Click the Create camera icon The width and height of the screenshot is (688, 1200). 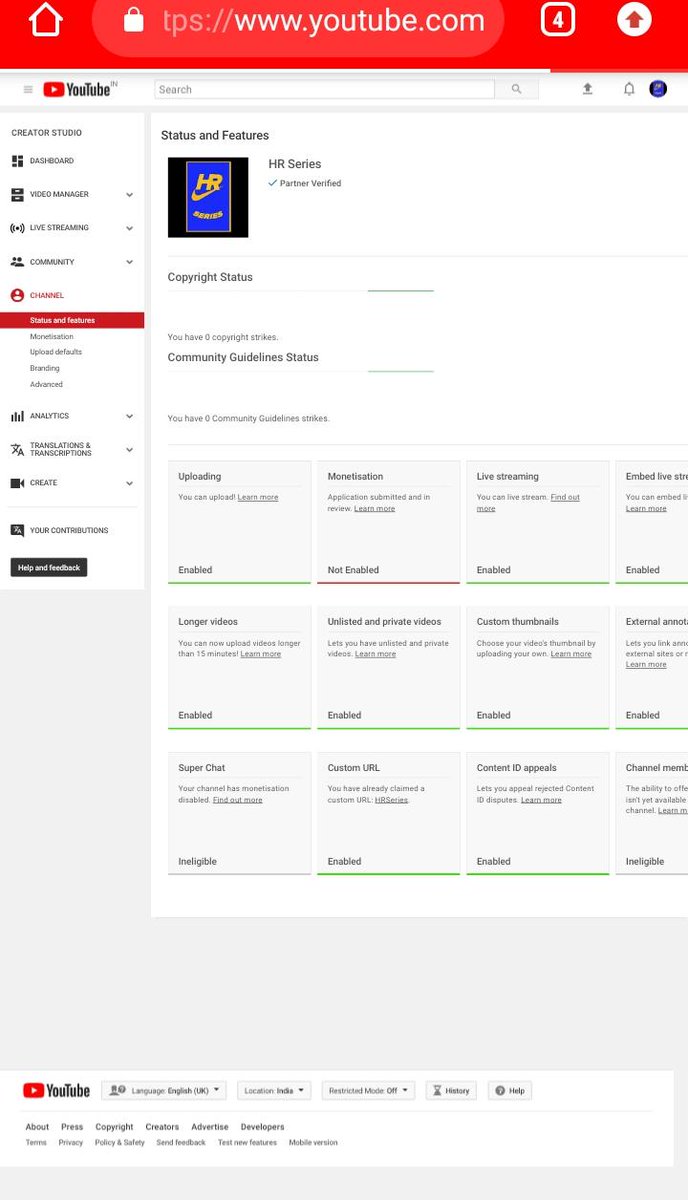[17, 483]
